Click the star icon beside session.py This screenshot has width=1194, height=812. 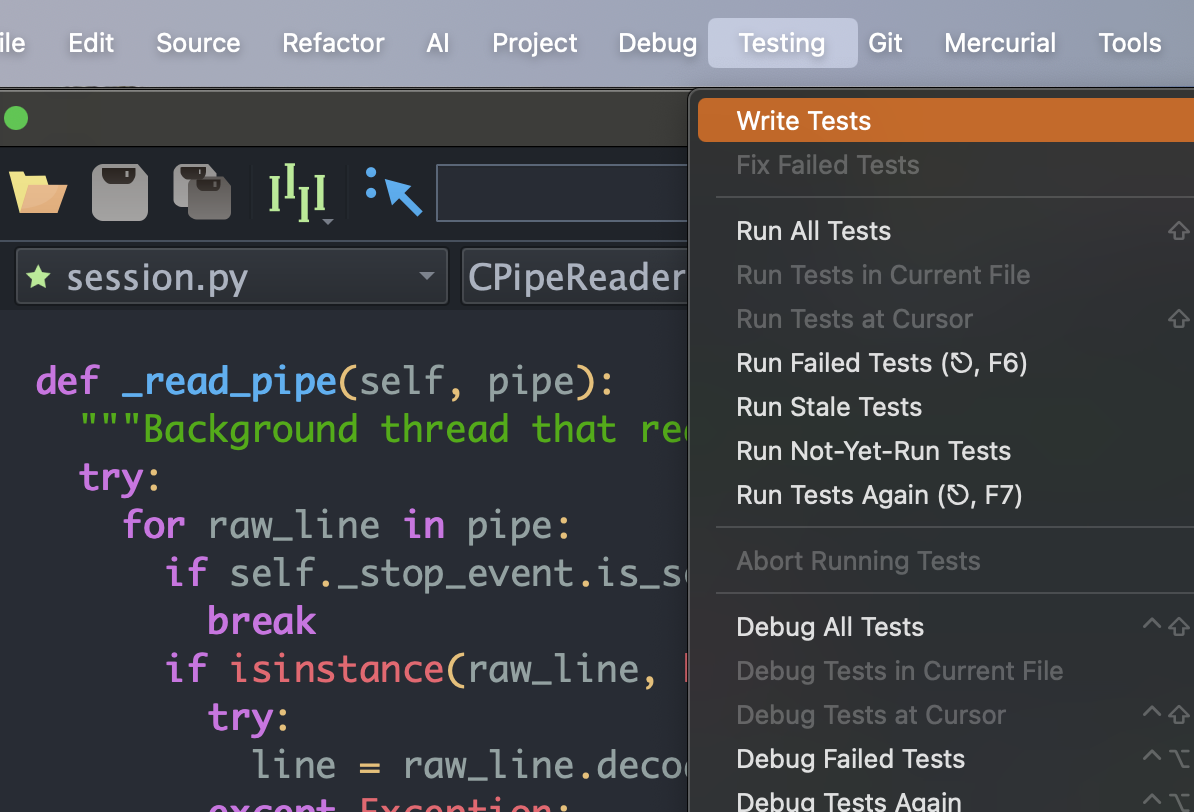38,277
